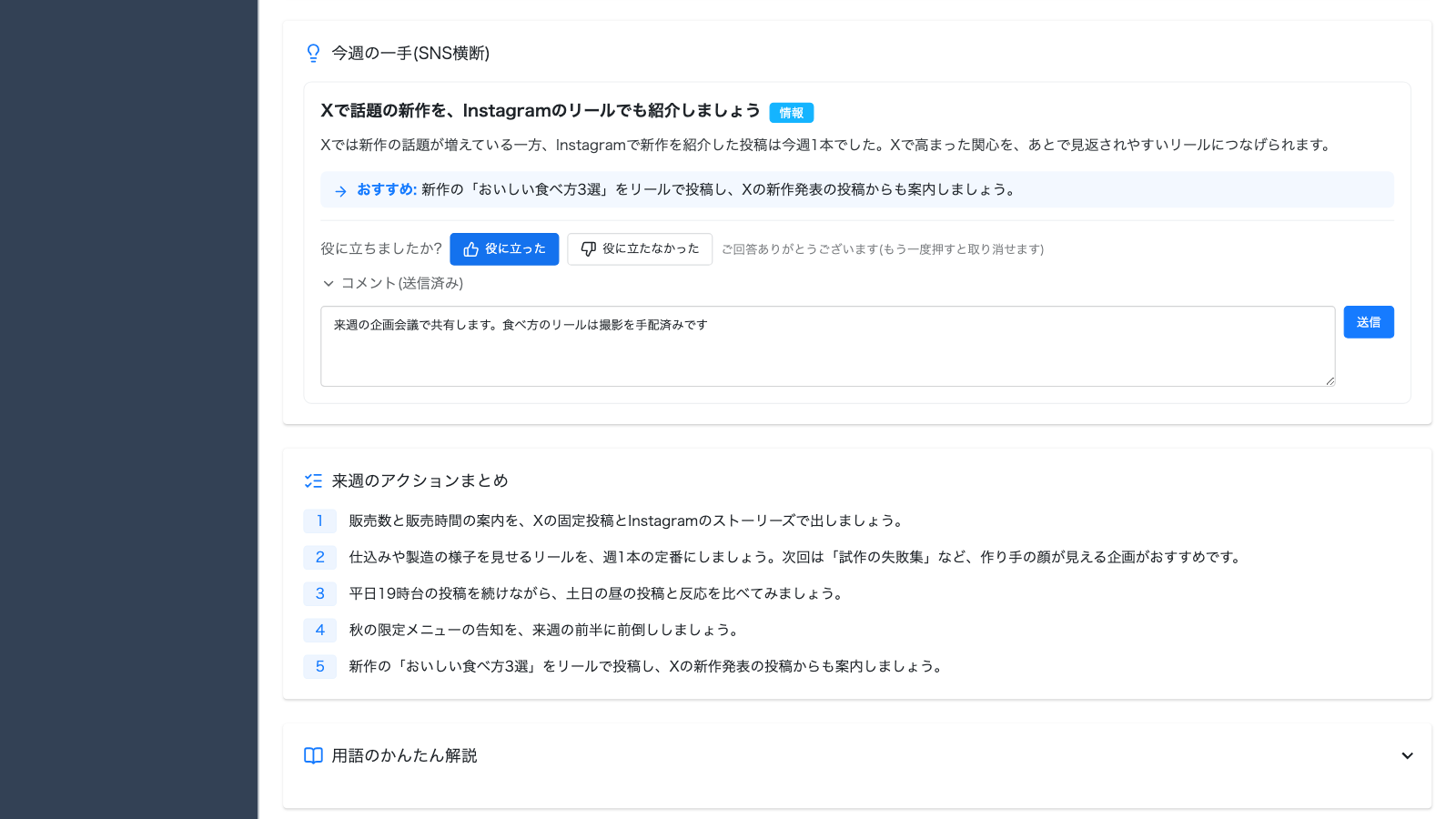The image size is (1456, 819).
Task: Click the number 5 badge in action list
Action: point(319,666)
